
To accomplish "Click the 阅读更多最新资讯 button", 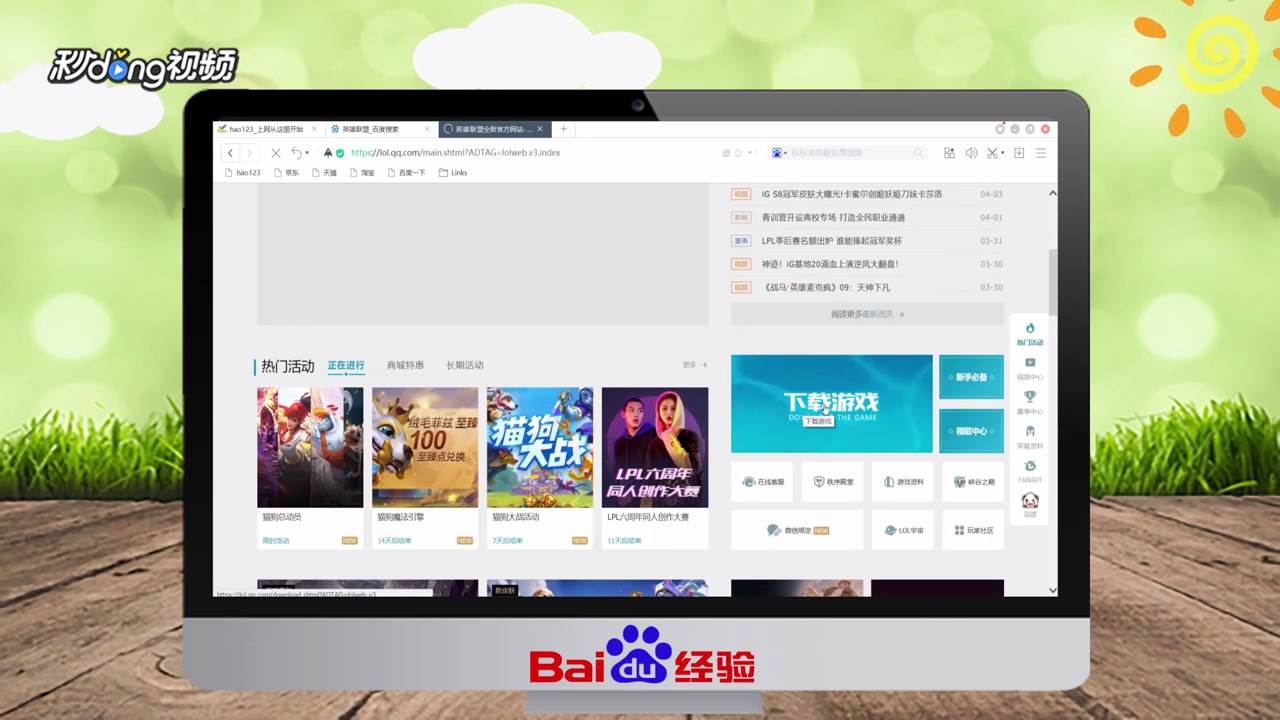I will pyautogui.click(x=867, y=314).
